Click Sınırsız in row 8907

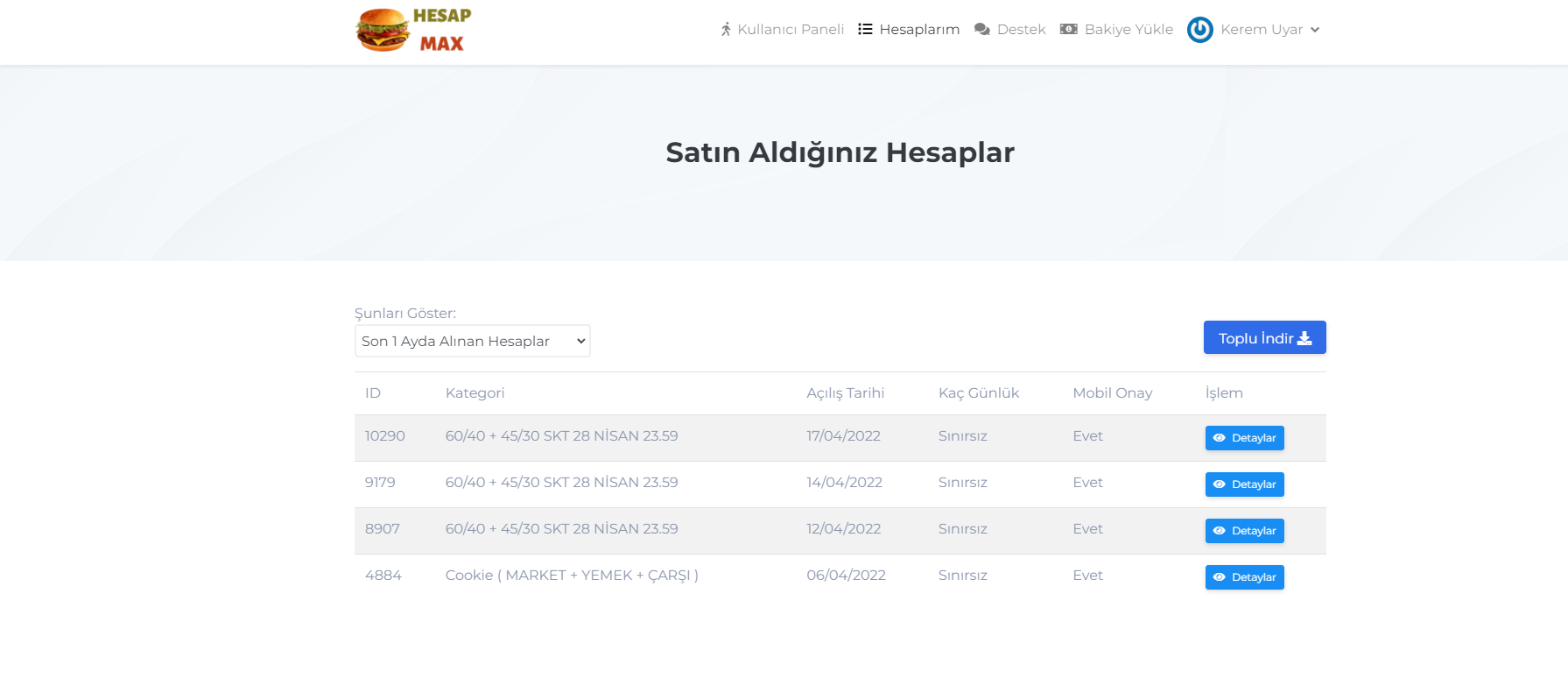963,529
